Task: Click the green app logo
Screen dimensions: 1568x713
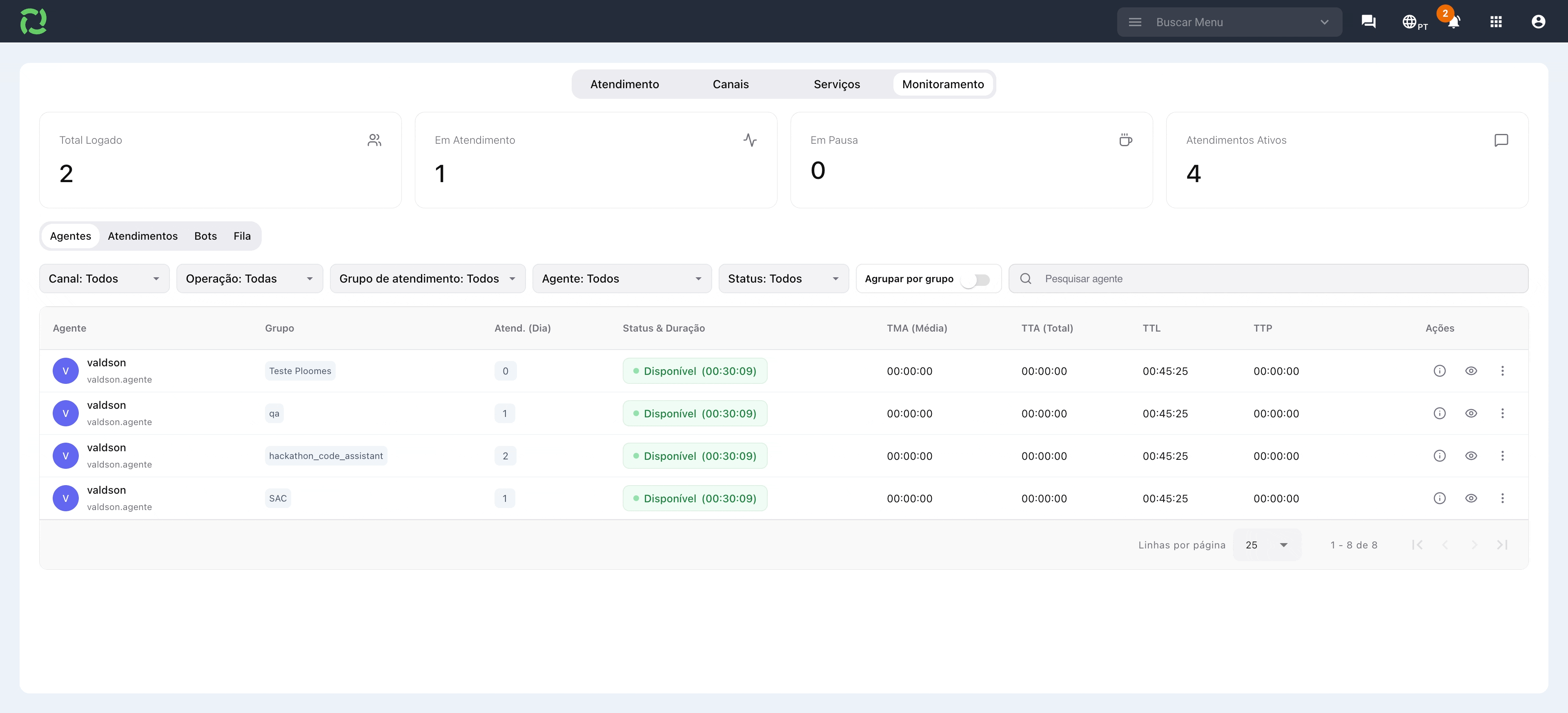Action: 33,21
